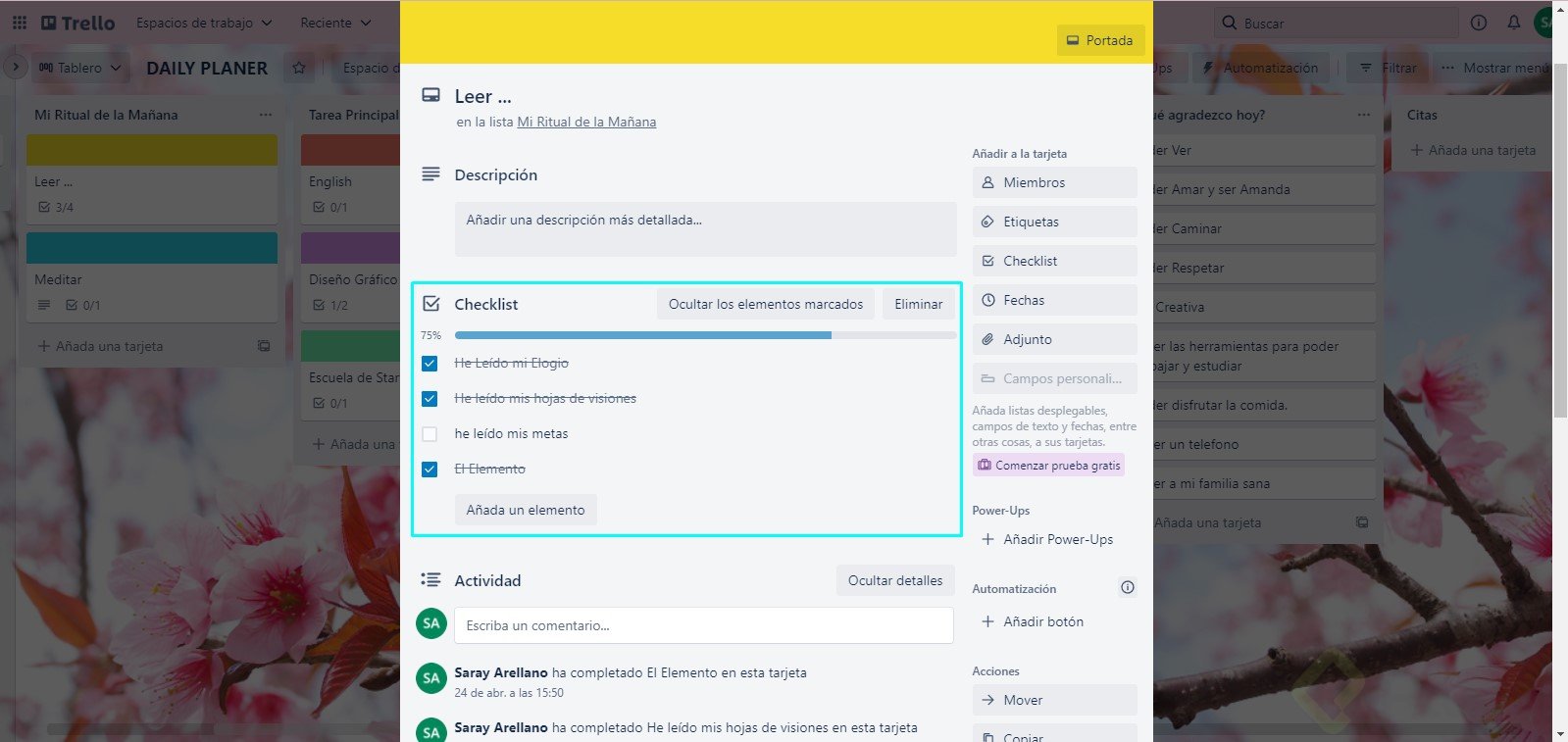This screenshot has height=742, width=1568.
Task: Open the un telefono card
Action: coord(1264,444)
